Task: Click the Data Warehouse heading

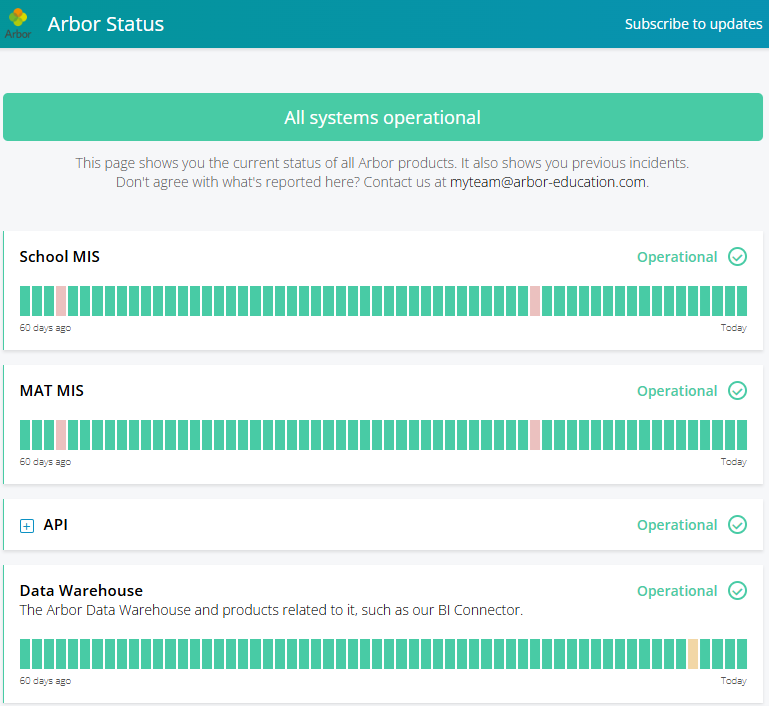Action: [81, 590]
